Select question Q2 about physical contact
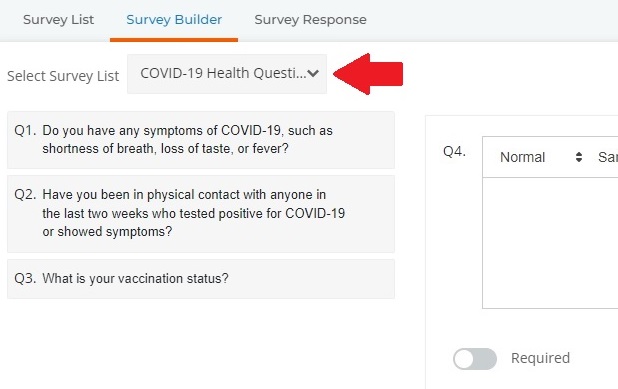This screenshot has height=389, width=618. pos(201,214)
